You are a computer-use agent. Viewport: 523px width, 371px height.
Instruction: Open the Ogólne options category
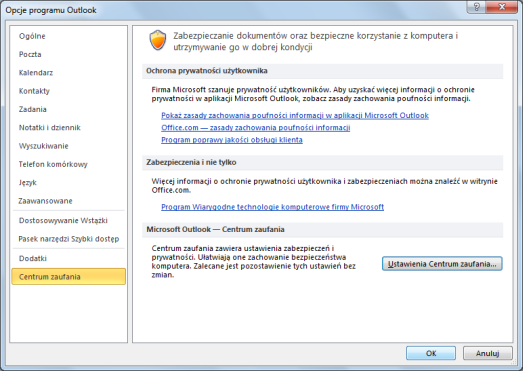click(32, 36)
